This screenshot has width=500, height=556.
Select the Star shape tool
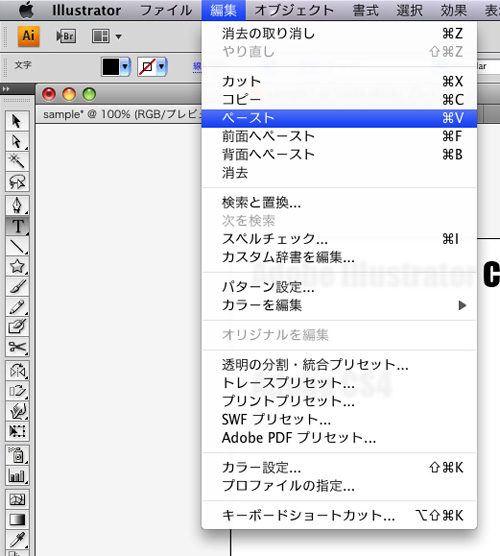point(17,266)
